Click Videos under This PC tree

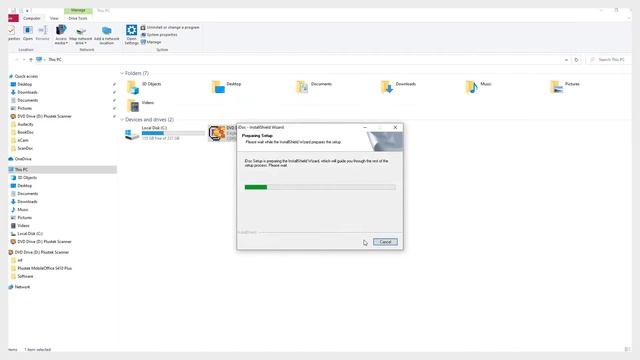coord(23,225)
